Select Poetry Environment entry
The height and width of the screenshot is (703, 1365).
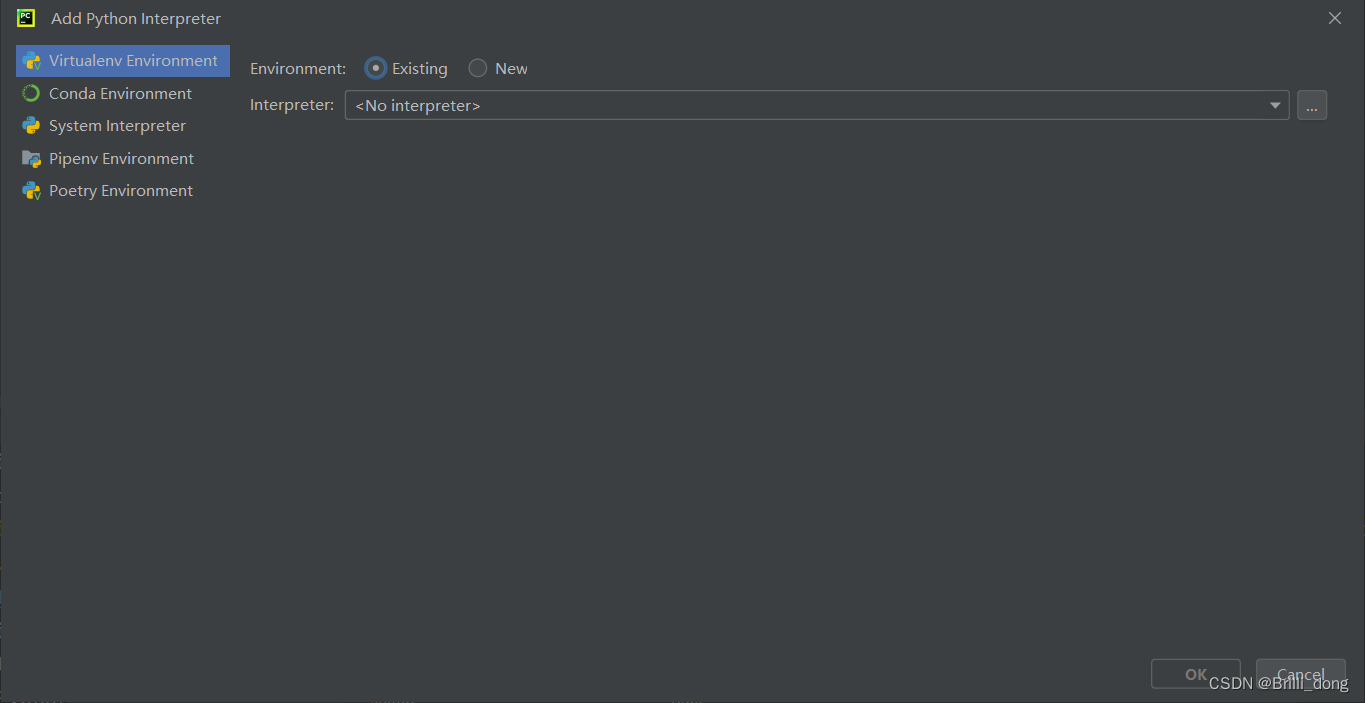(123, 191)
